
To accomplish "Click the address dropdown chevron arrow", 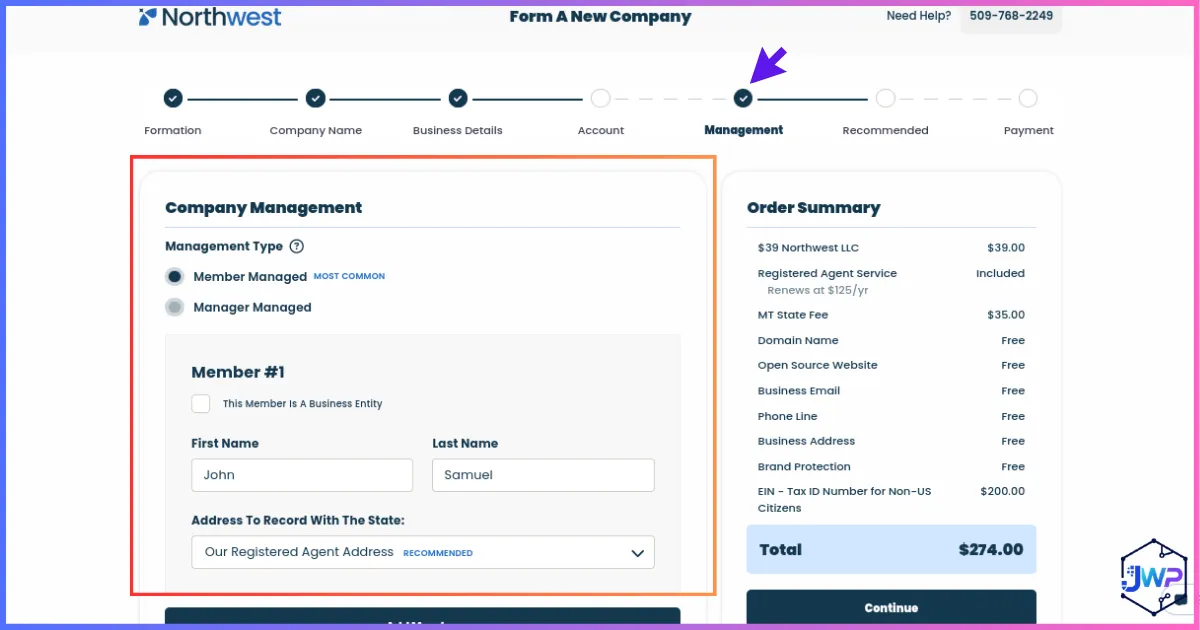I will [637, 553].
